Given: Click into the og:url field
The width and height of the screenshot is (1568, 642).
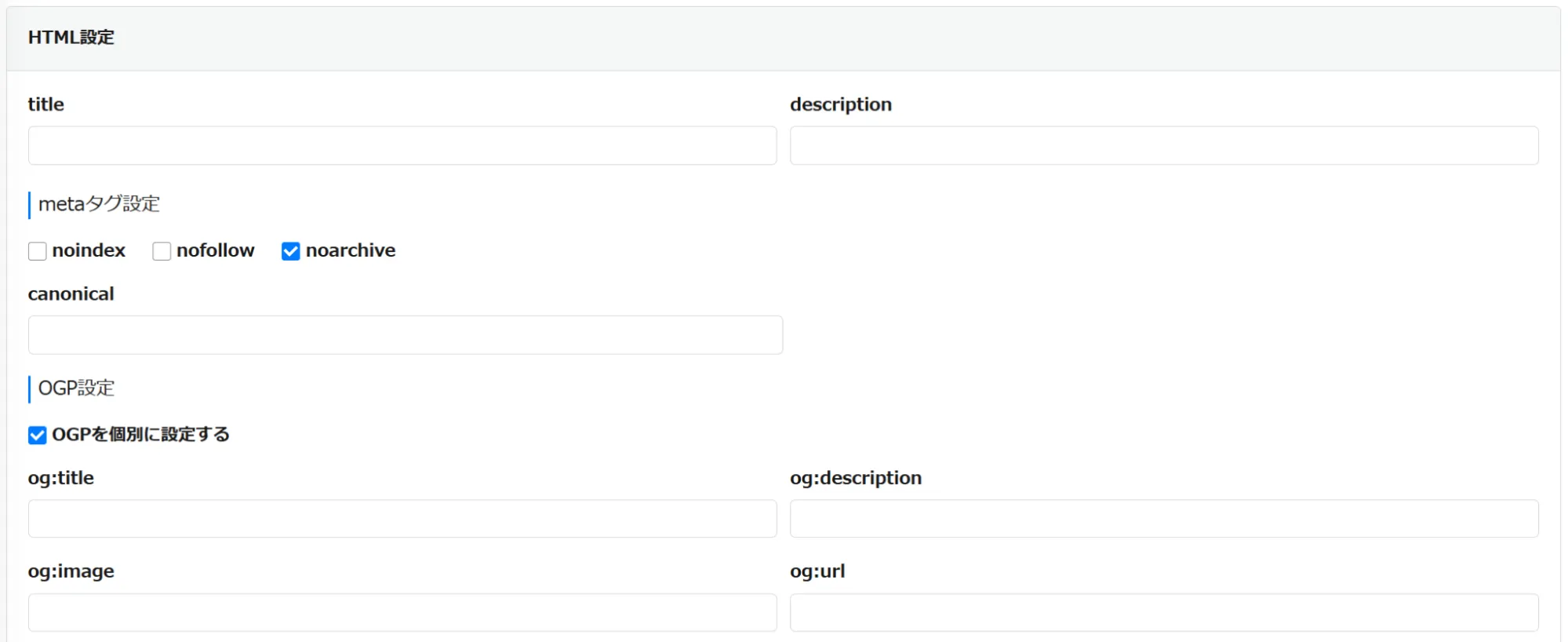Looking at the screenshot, I should tap(1163, 612).
